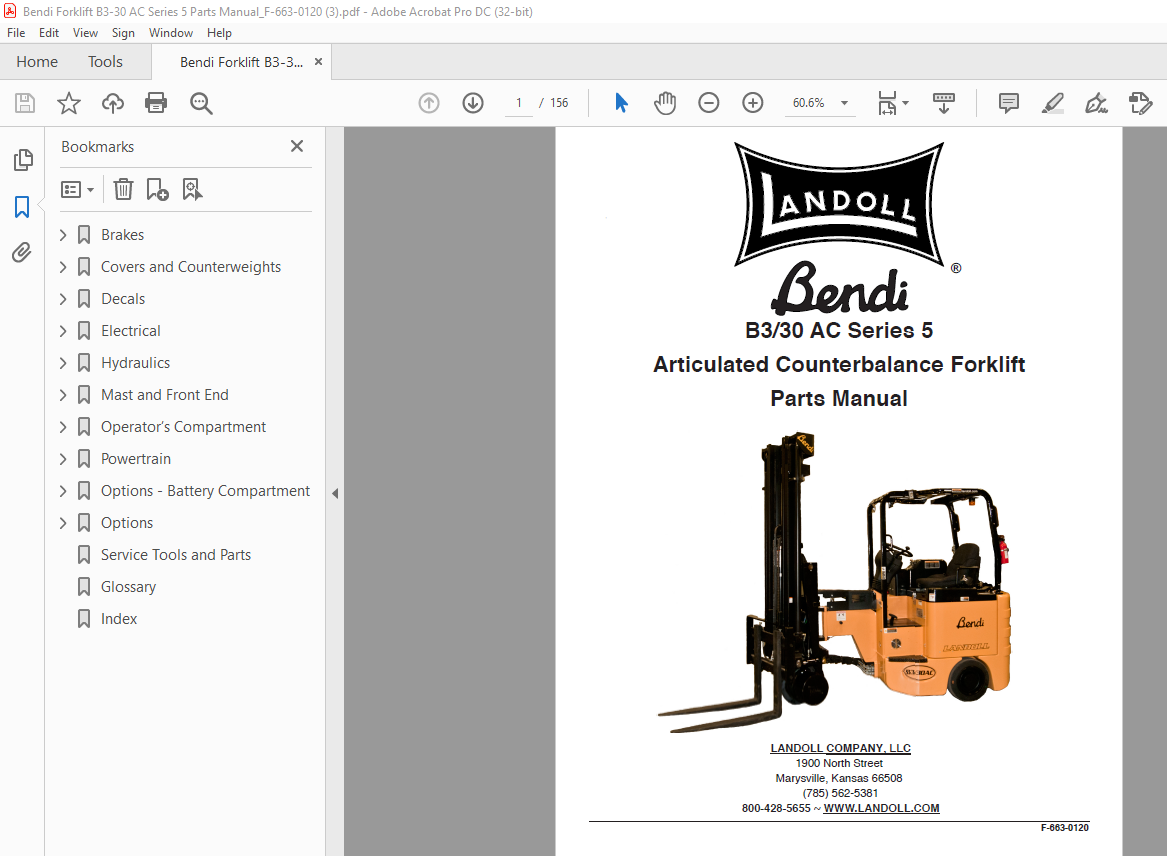Expand the Decals bookmark
The width and height of the screenshot is (1167, 856).
(x=63, y=299)
